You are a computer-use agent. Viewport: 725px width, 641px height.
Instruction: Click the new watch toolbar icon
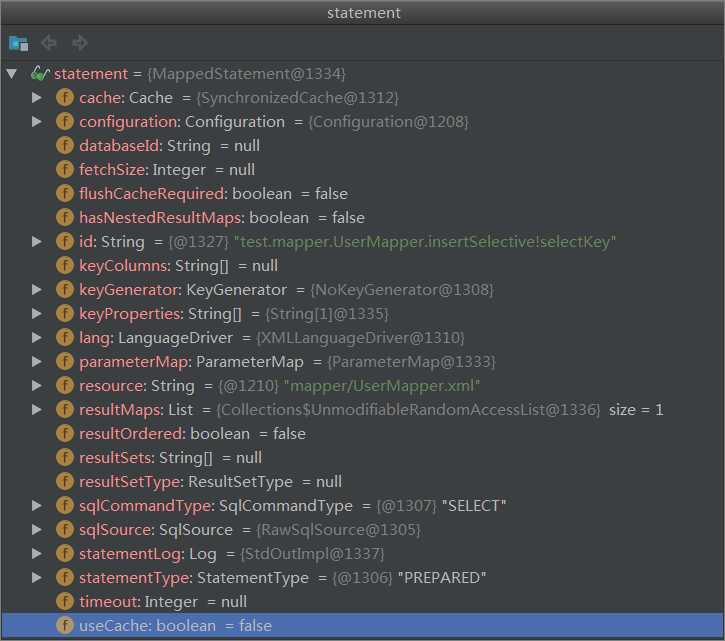pyautogui.click(x=18, y=43)
